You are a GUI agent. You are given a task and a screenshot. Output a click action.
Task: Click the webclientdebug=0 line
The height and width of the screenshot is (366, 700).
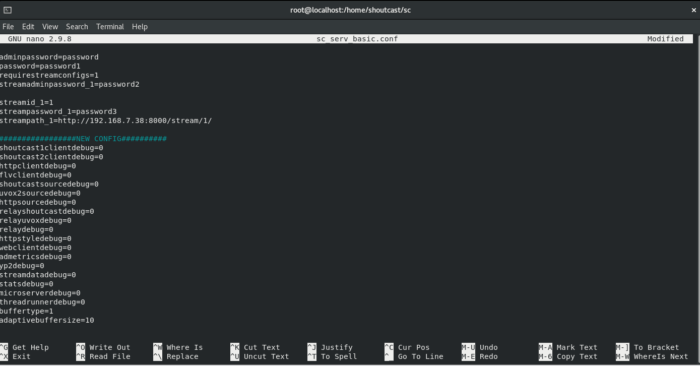36,248
